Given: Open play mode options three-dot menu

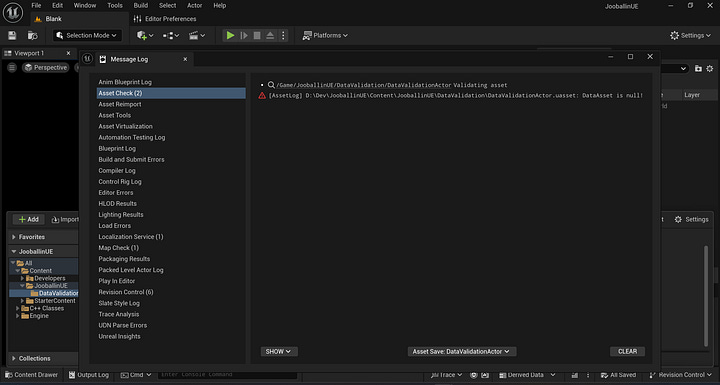Looking at the screenshot, I should coord(283,35).
